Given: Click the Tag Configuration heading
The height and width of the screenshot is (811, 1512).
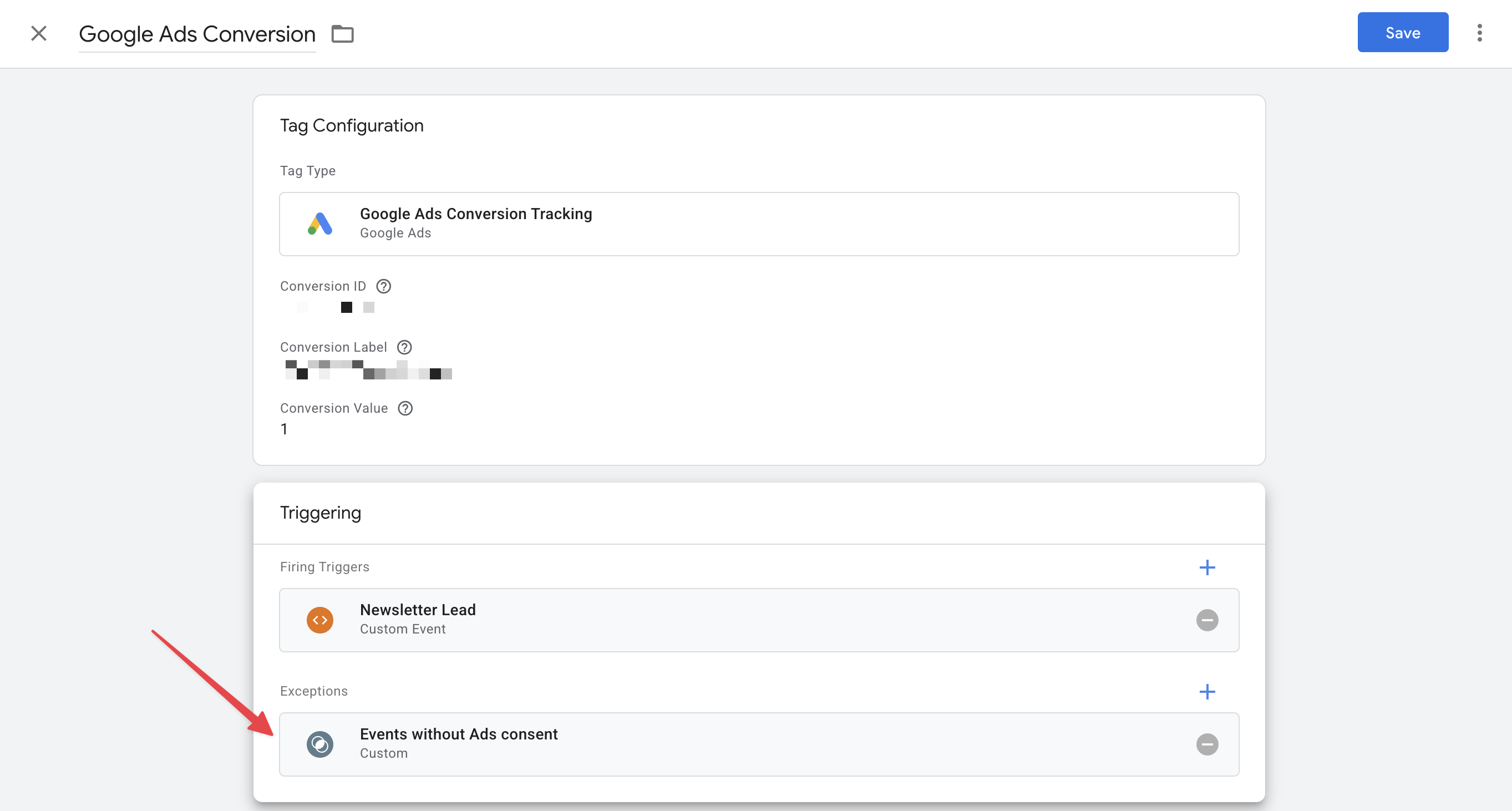Looking at the screenshot, I should click(x=352, y=125).
